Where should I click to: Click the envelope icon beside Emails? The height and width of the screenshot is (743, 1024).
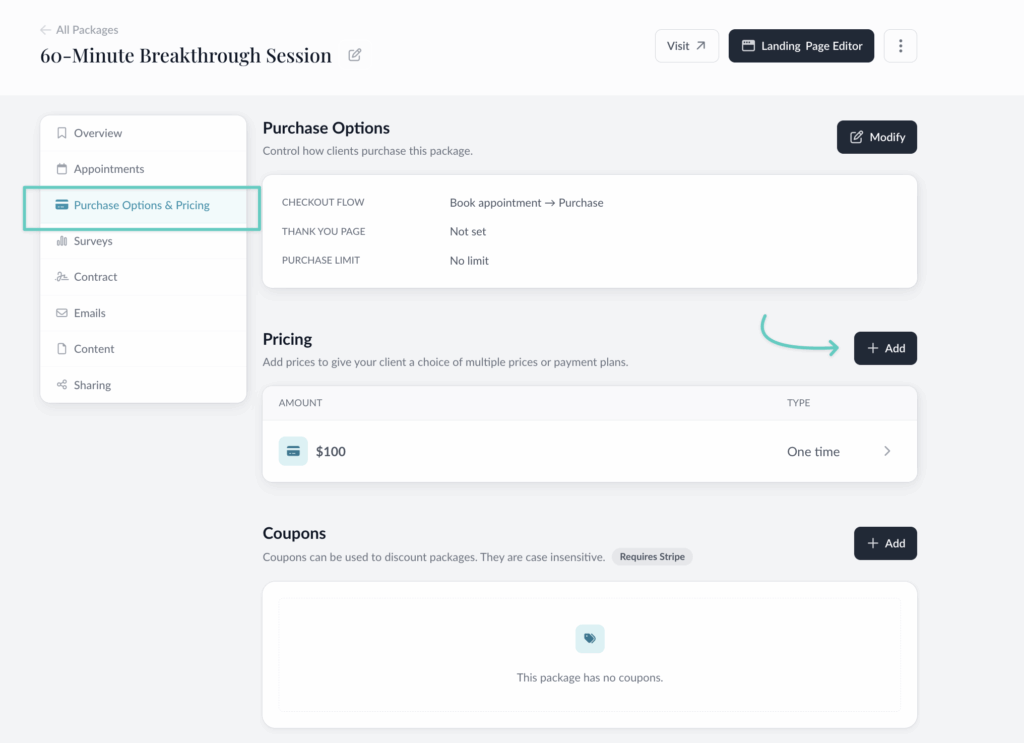point(62,313)
